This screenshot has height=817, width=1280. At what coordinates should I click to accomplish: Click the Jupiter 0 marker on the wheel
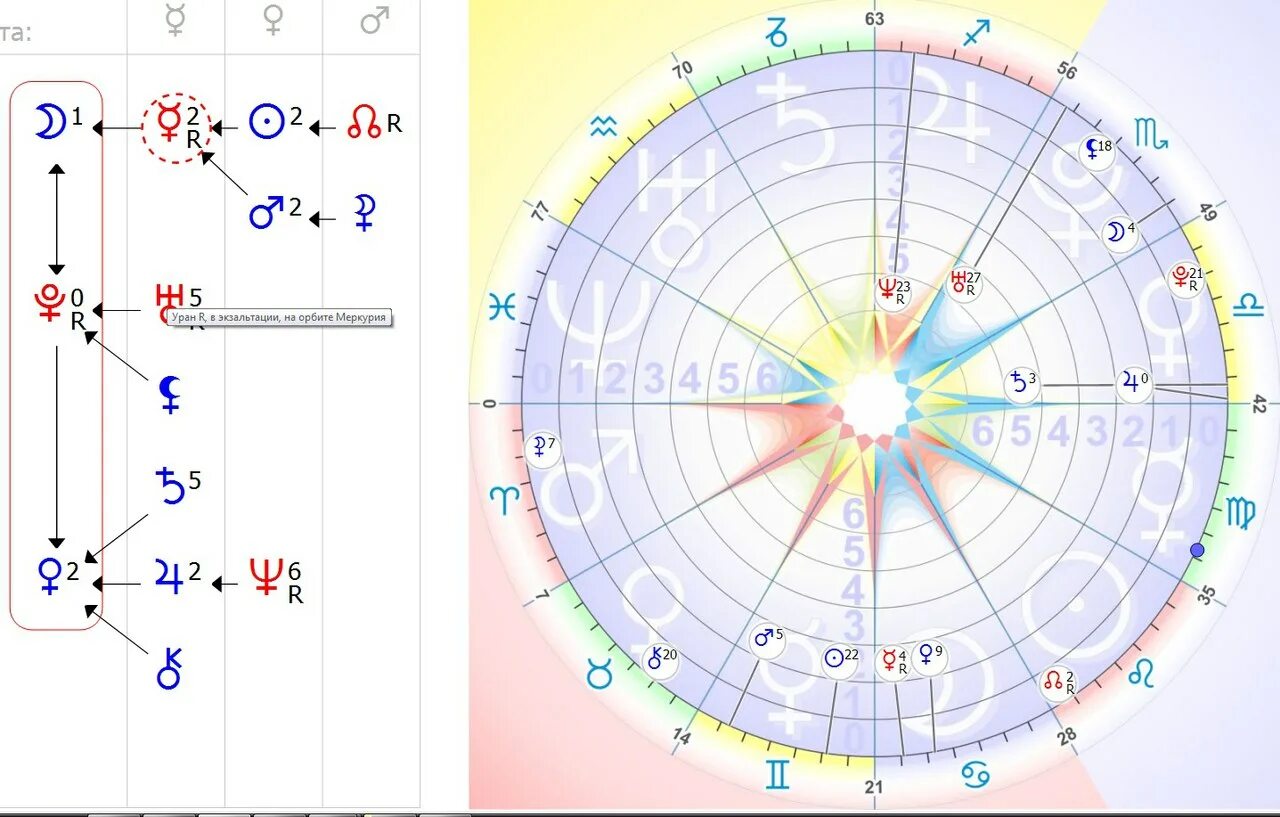click(x=1134, y=383)
